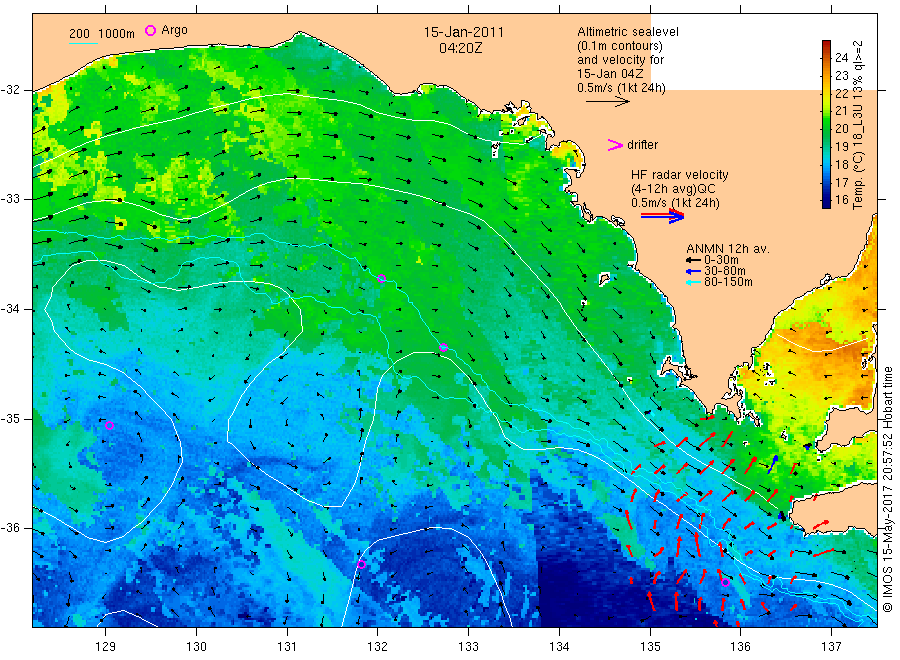Click the blue ANMN mooring arrow on map

773,464
